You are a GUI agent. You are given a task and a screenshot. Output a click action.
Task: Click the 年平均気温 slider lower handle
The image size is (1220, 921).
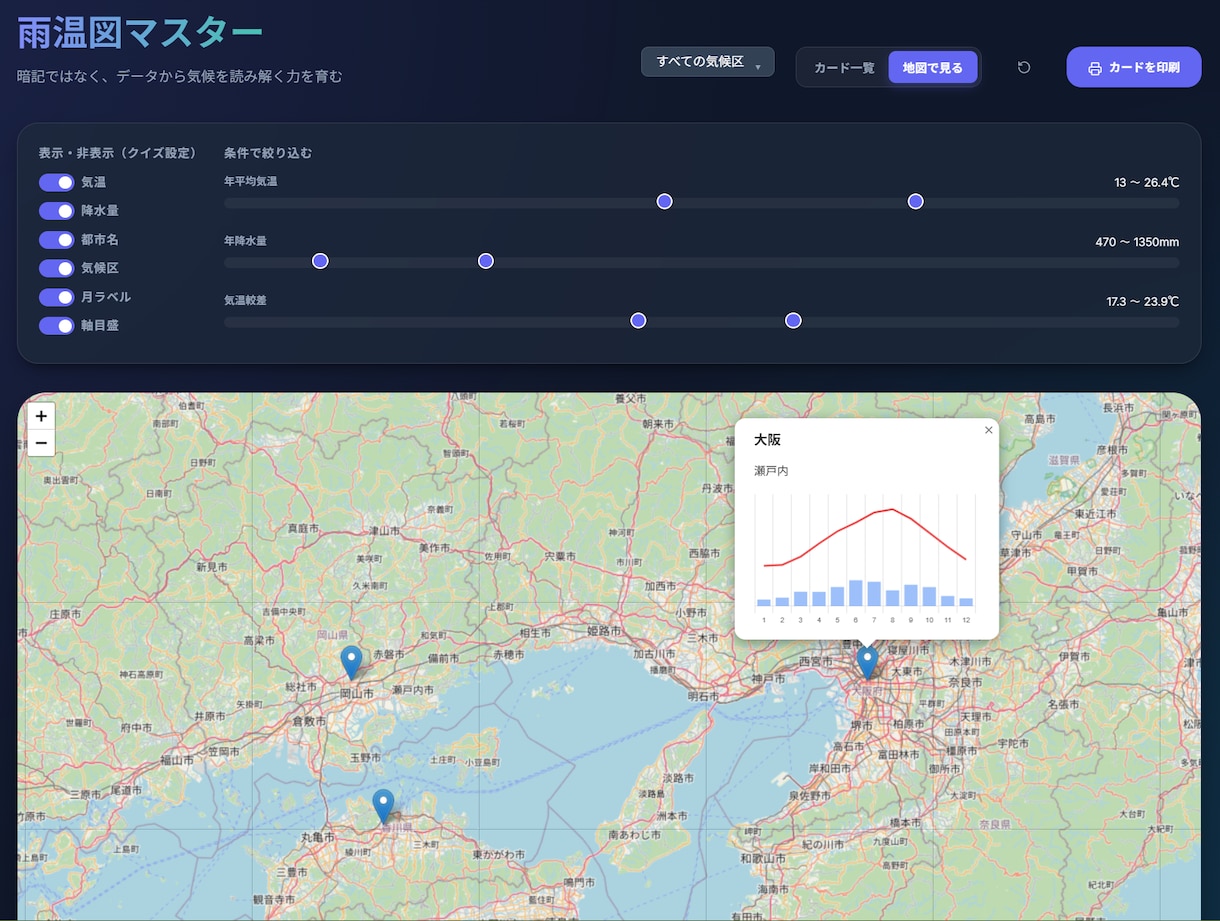[x=664, y=202]
